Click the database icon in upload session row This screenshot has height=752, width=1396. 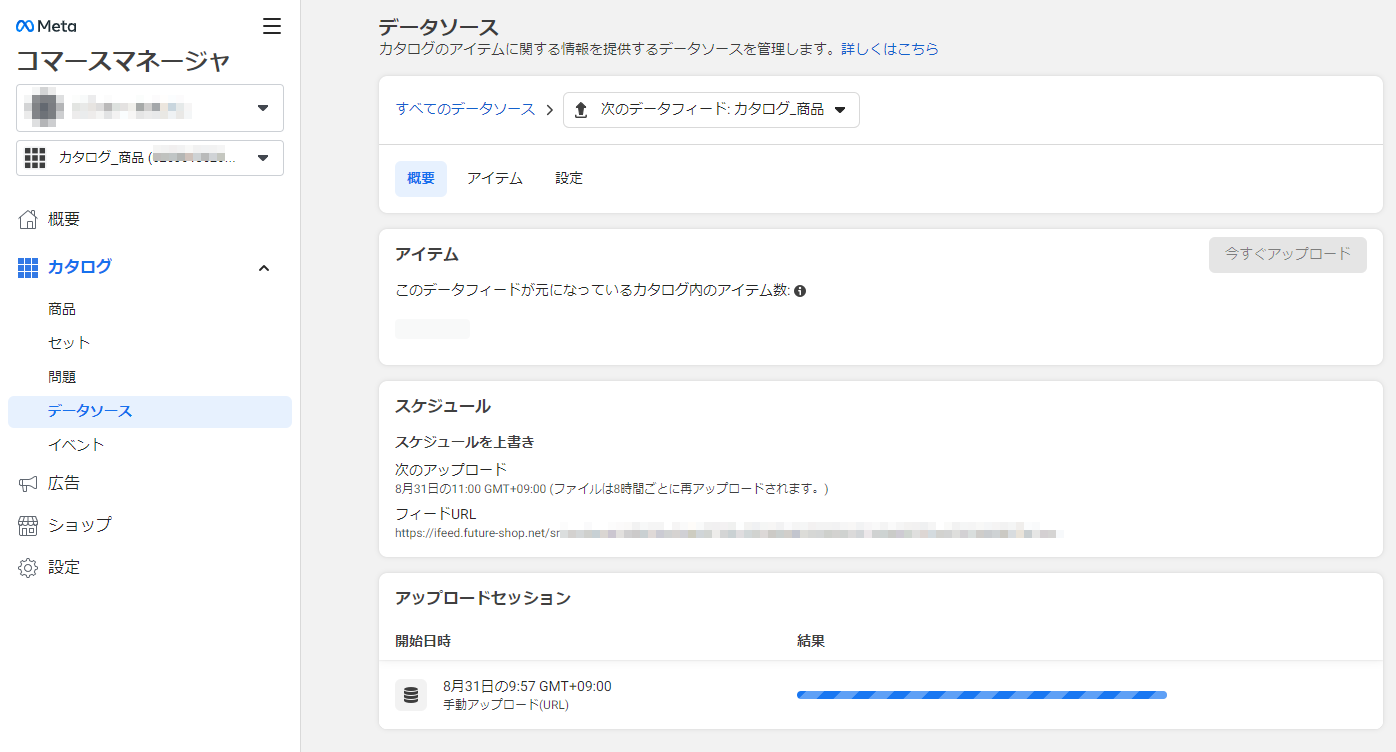[x=411, y=695]
